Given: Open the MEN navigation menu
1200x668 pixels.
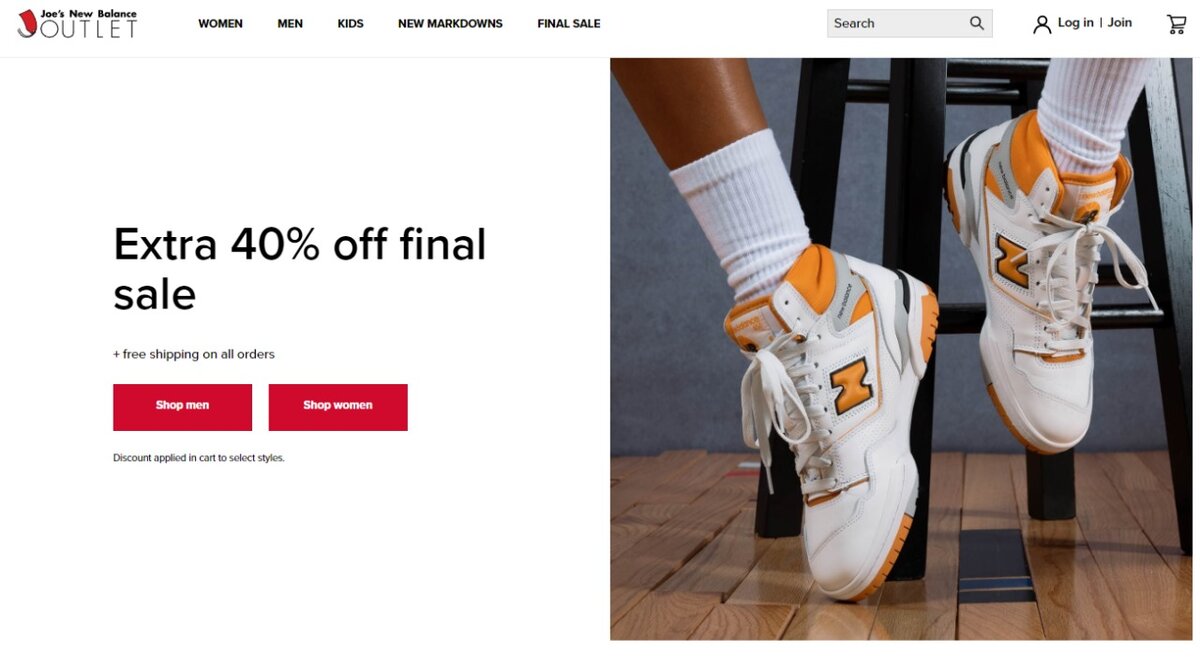Looking at the screenshot, I should [x=290, y=24].
